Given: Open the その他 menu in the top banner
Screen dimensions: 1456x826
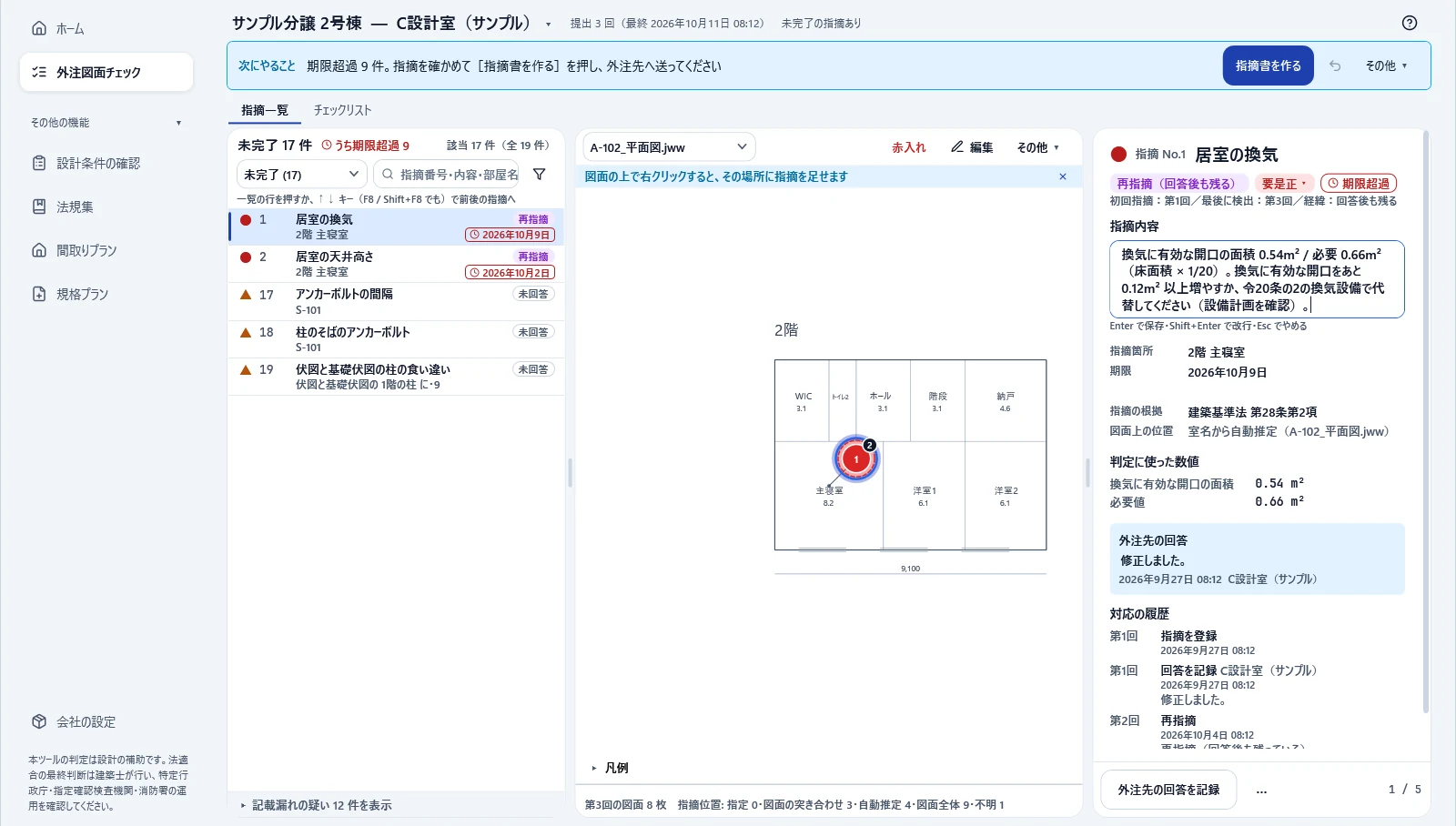Looking at the screenshot, I should click(1386, 65).
